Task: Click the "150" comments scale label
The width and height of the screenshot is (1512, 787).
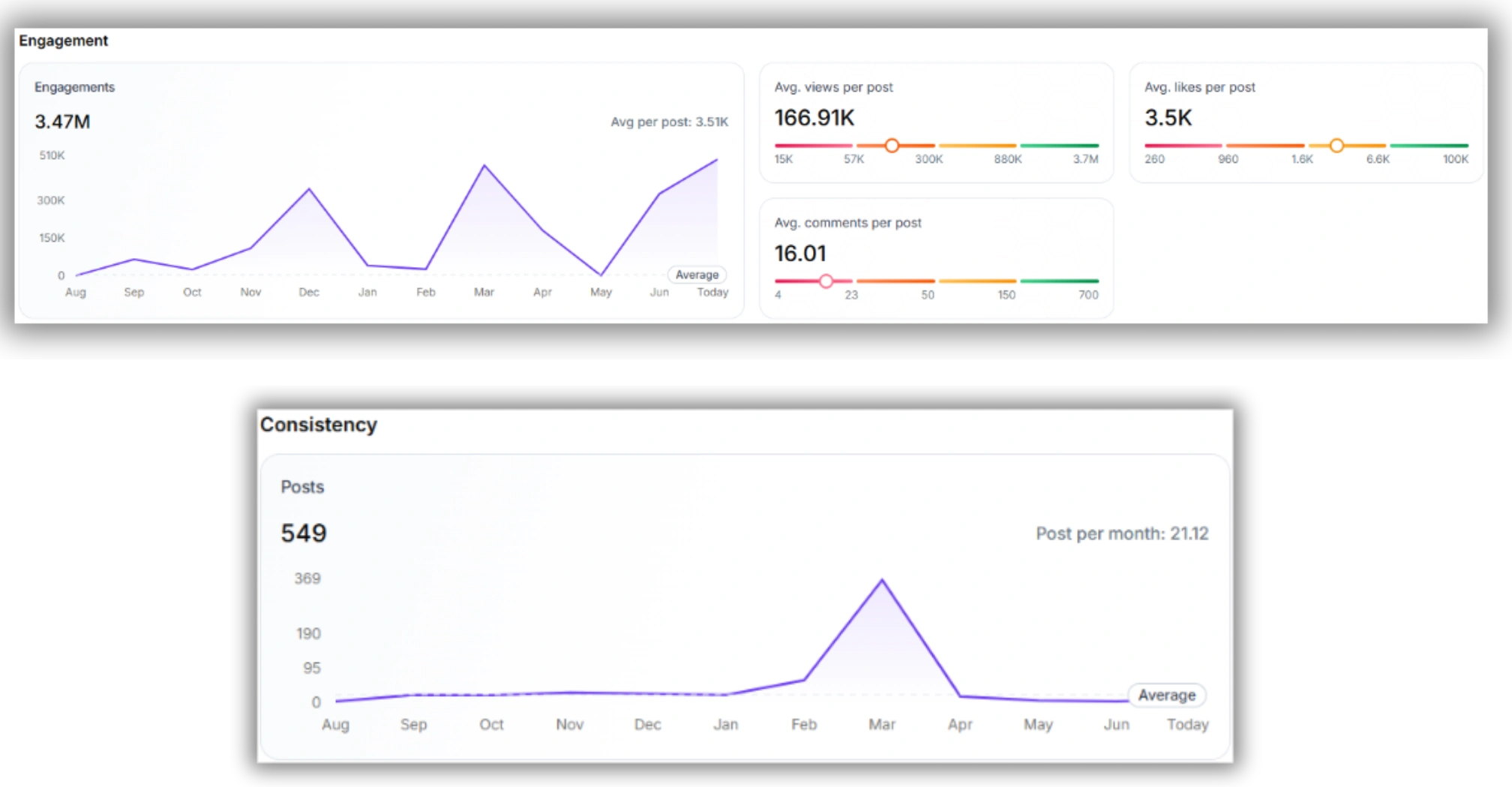Action: 1006,295
